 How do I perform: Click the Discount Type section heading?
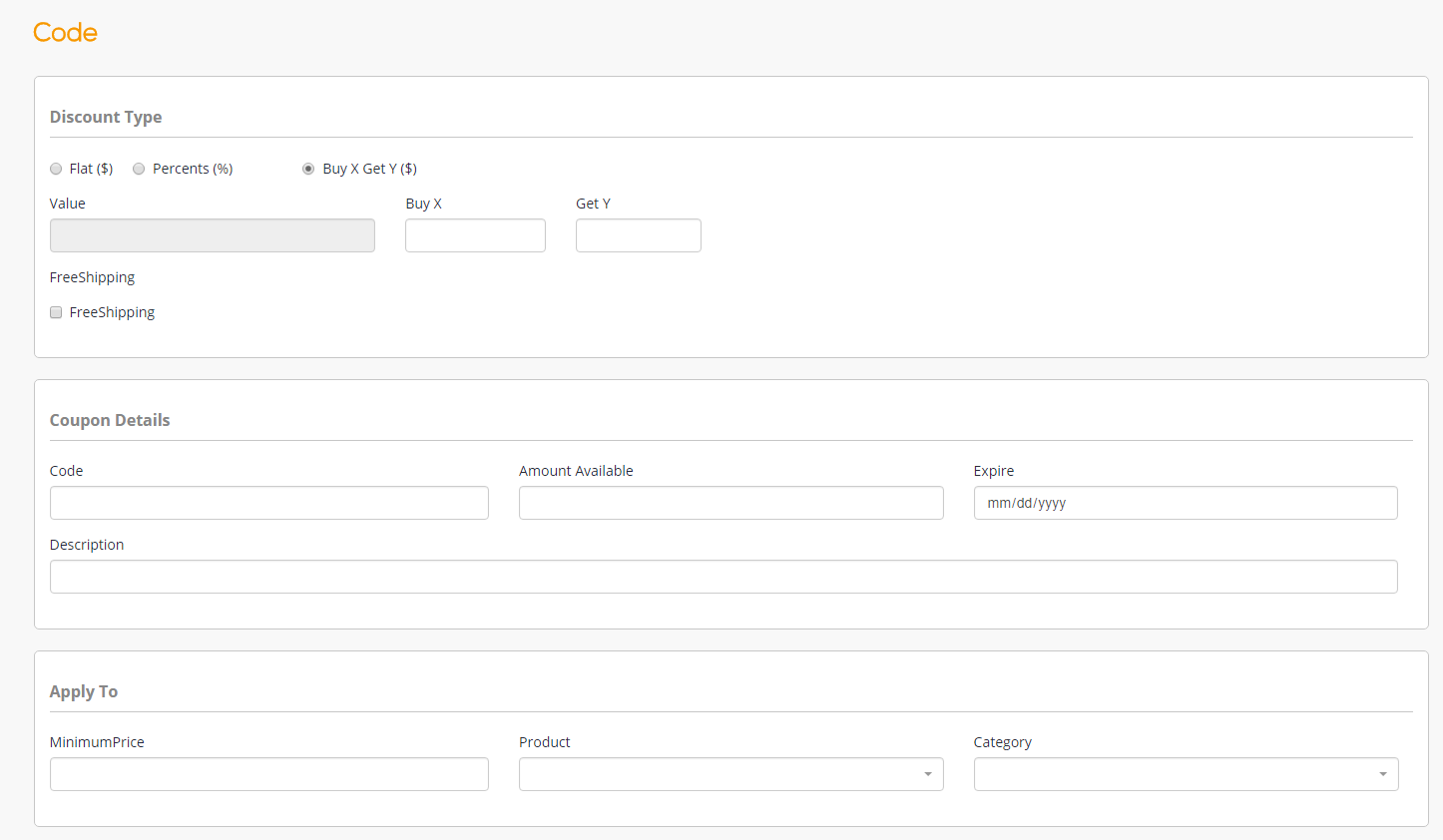pos(106,117)
